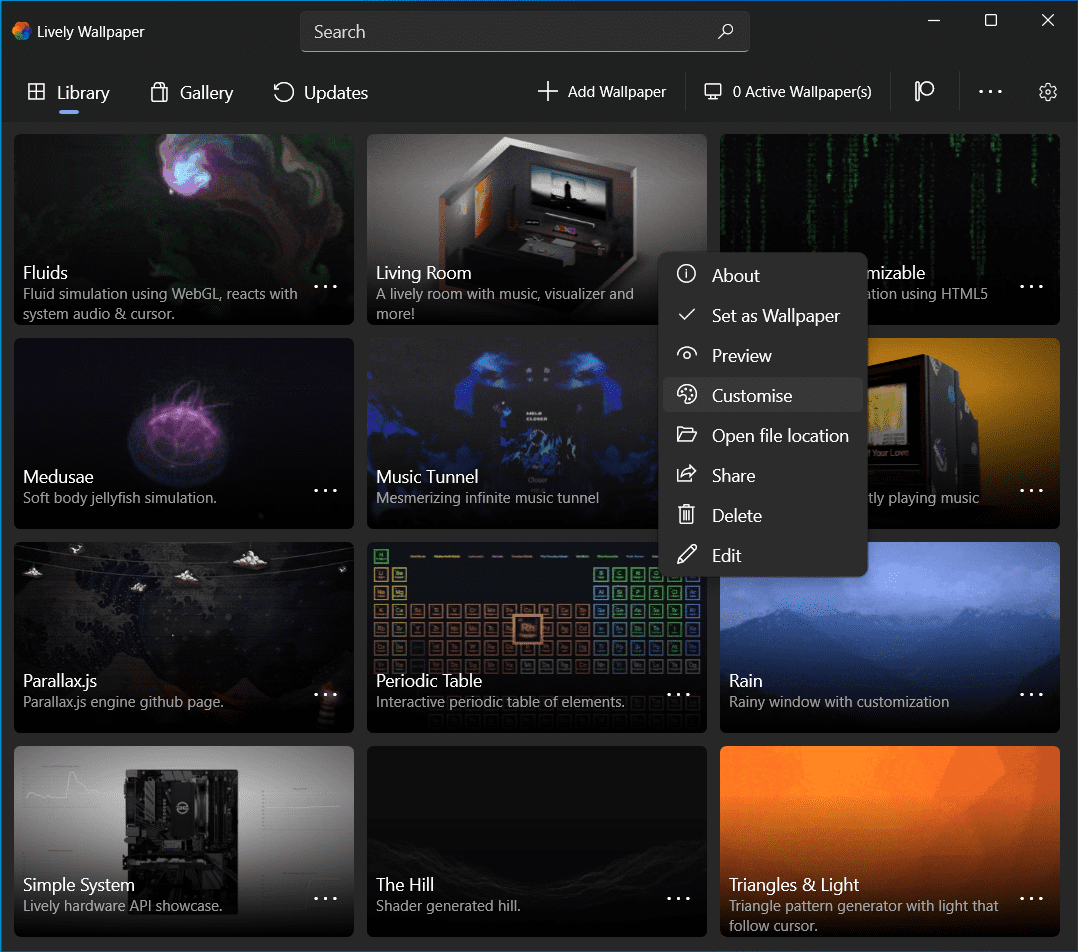
Task: Open the toolbar three-dots overflow menu
Action: click(x=990, y=92)
